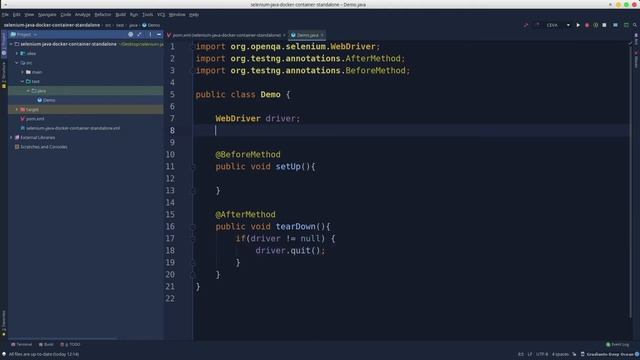Collapse the test folder arrow
This screenshot has width=640, height=360.
click(x=22, y=82)
